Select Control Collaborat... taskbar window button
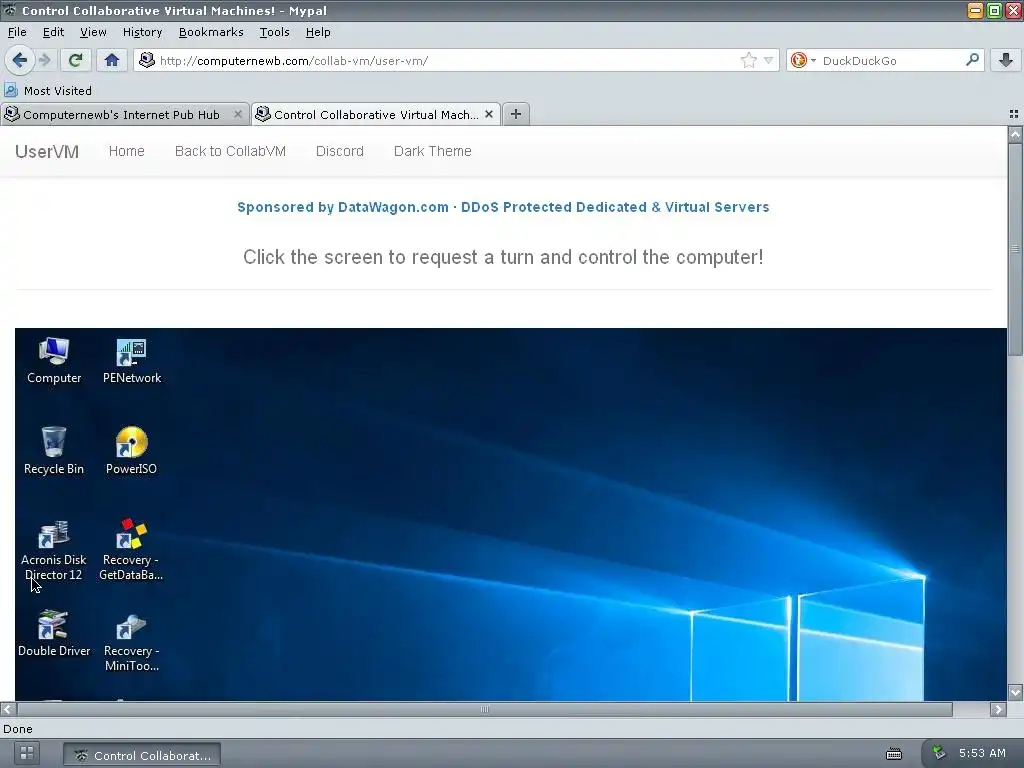1024x768 pixels. coord(142,755)
